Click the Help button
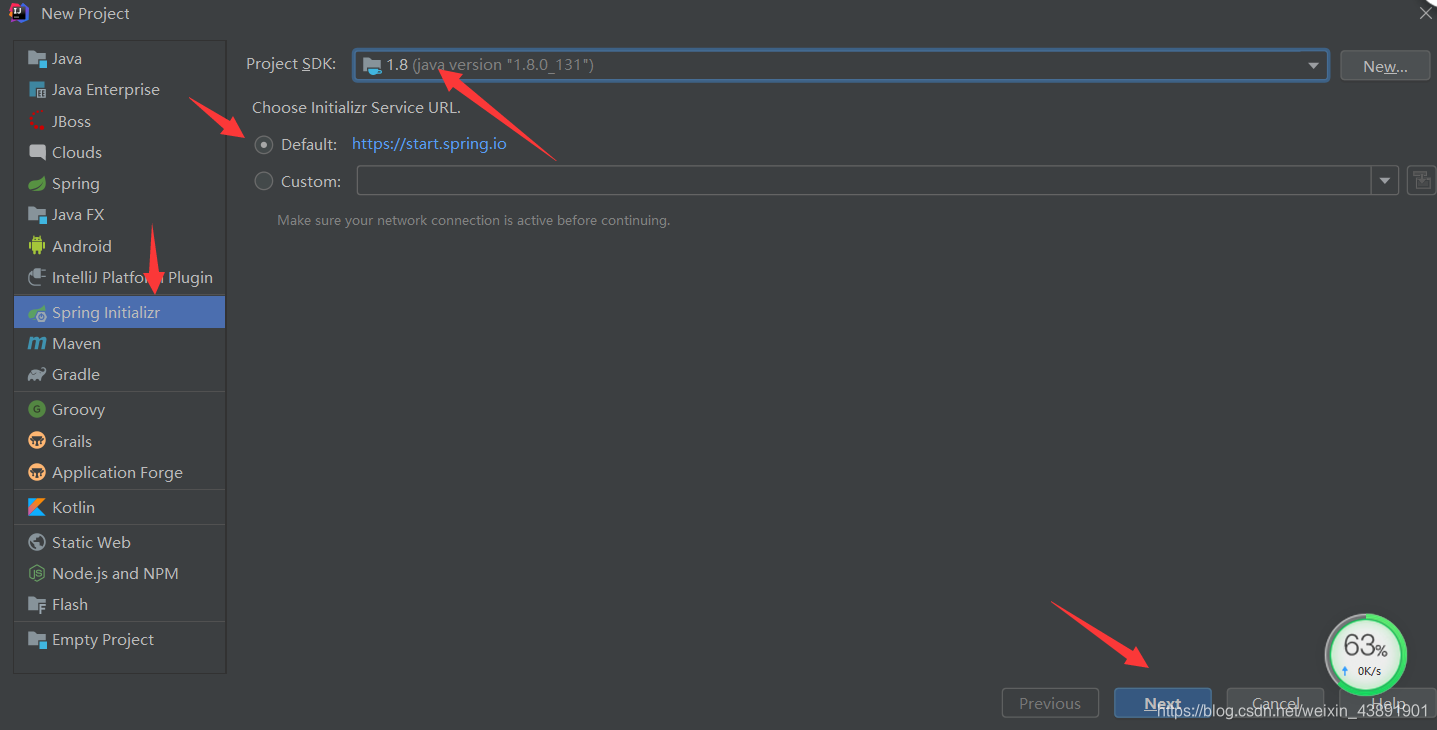The image size is (1437, 730). pyautogui.click(x=1388, y=703)
